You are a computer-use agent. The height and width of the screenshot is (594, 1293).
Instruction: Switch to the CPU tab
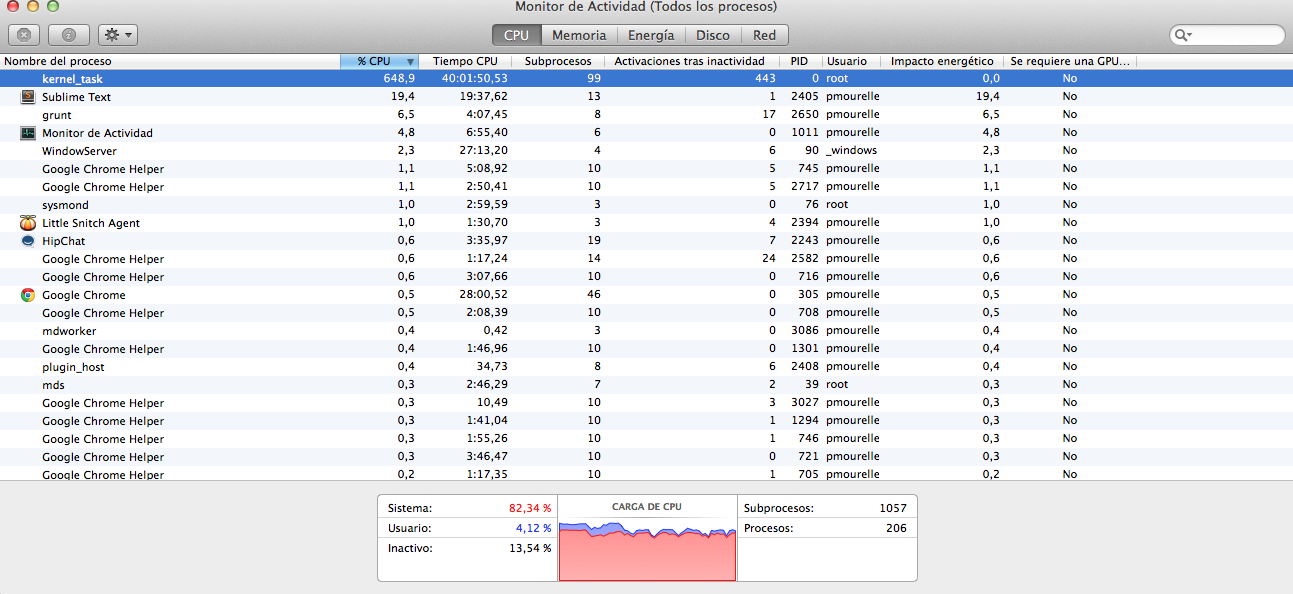516,35
